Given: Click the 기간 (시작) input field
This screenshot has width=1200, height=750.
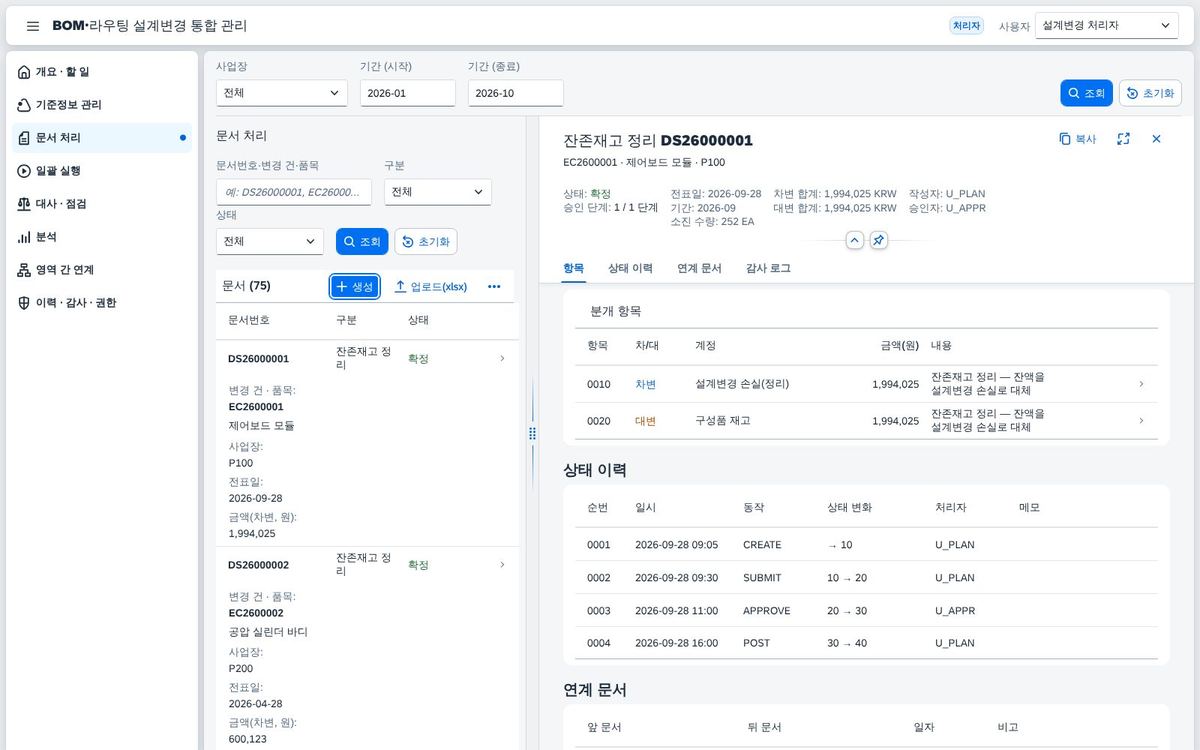Looking at the screenshot, I should tap(407, 93).
